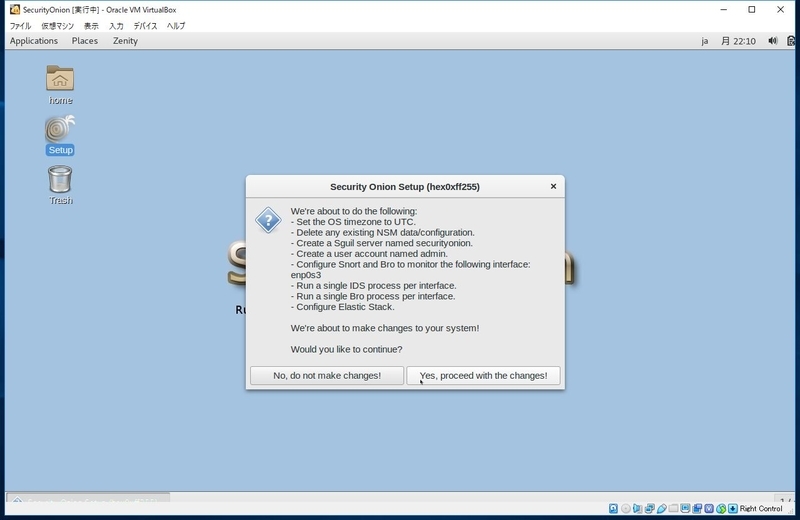The width and height of the screenshot is (800, 520).
Task: Click the 'Set the OS timezone to UTC.' line
Action: (x=353, y=221)
